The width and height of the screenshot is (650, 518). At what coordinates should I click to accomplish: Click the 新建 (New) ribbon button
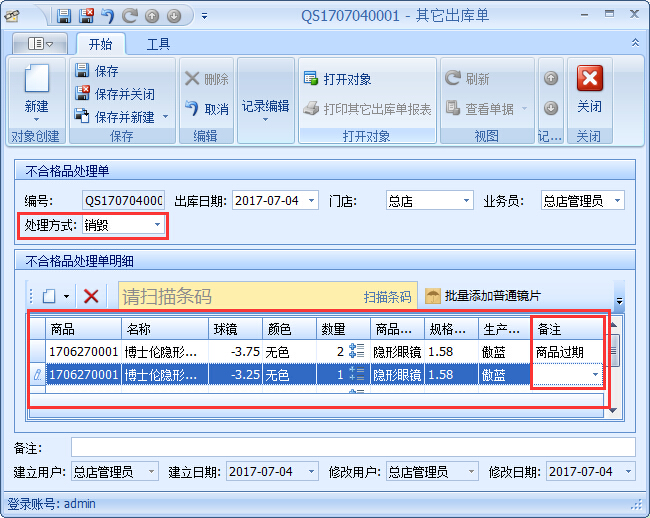36,89
